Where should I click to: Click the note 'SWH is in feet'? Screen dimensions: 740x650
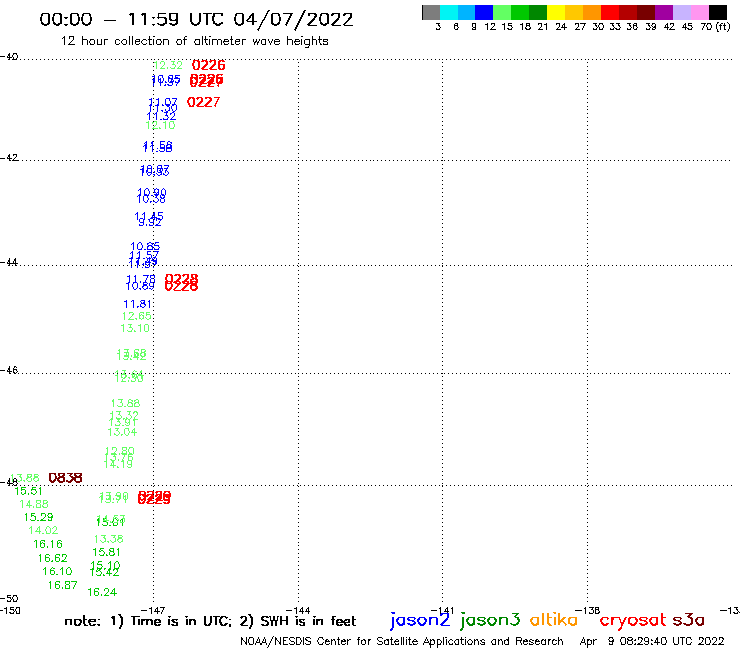click(308, 621)
